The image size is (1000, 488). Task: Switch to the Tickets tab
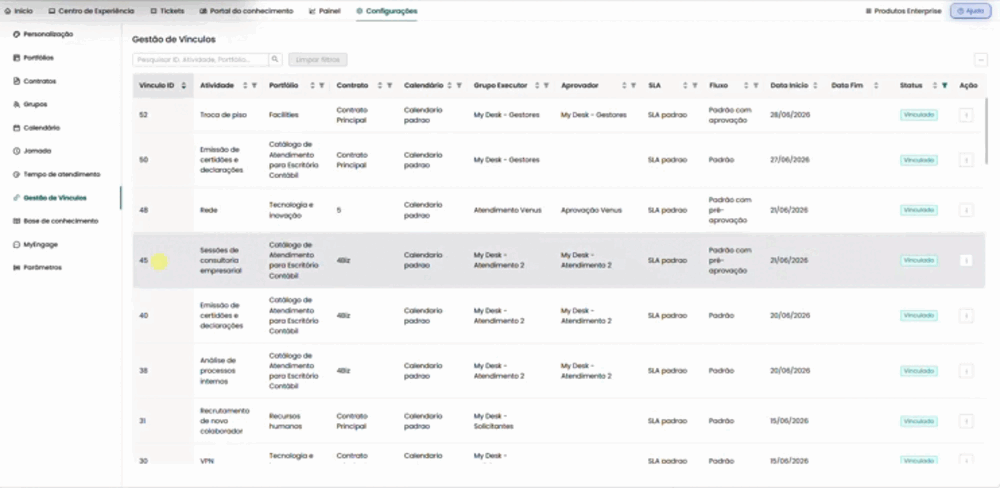point(167,11)
